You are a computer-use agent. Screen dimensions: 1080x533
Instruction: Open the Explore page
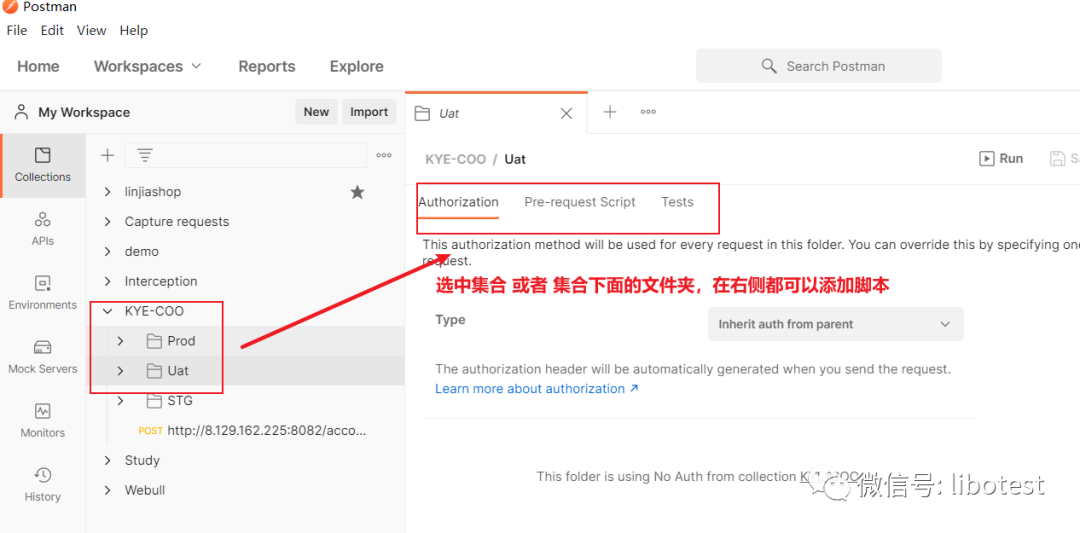point(357,66)
